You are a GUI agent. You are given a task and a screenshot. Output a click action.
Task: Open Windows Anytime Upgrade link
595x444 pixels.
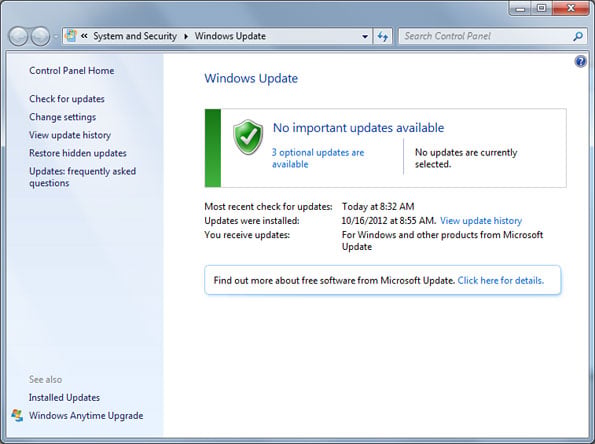click(86, 416)
